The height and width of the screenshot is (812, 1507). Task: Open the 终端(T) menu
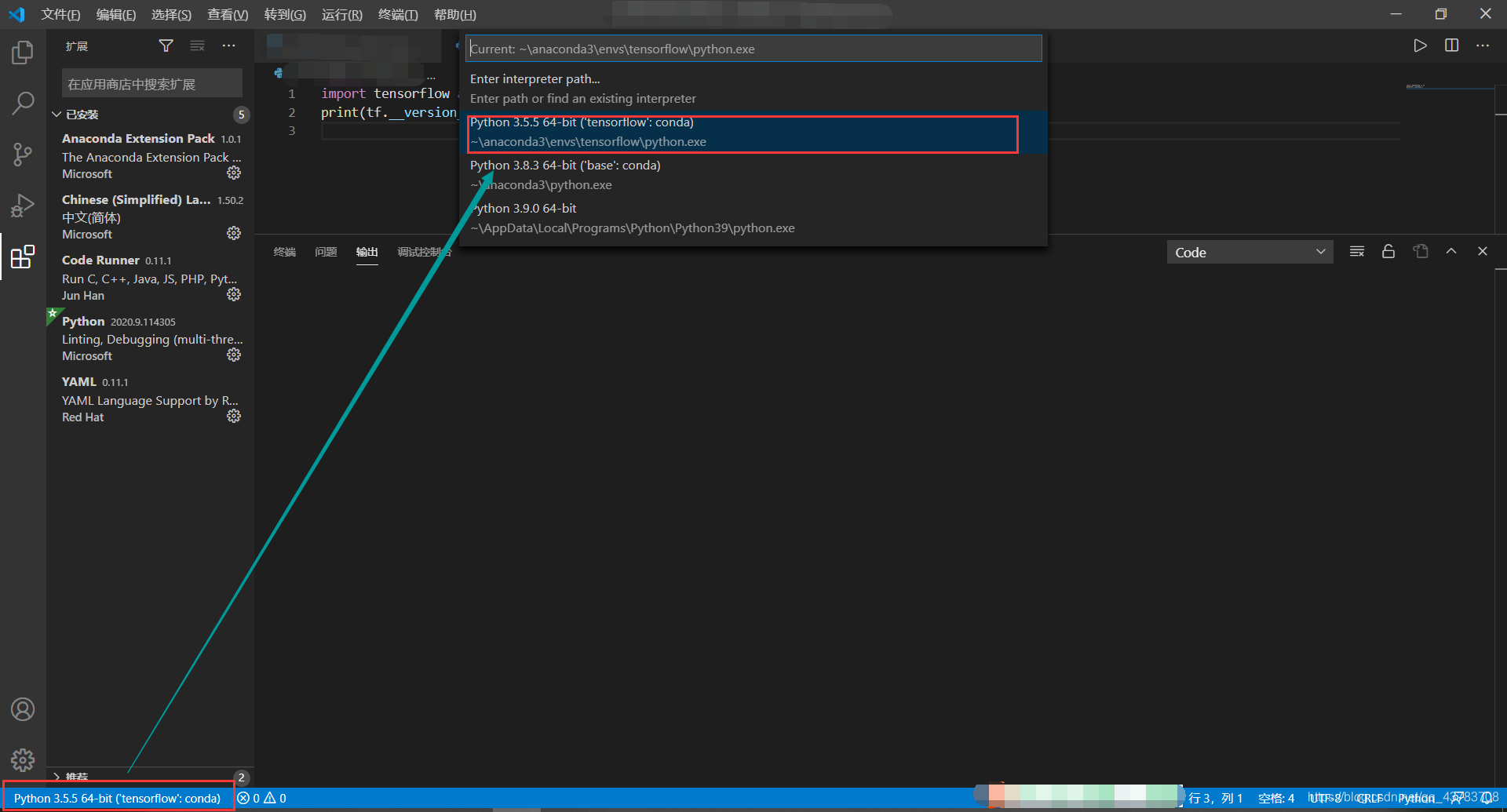click(x=398, y=14)
